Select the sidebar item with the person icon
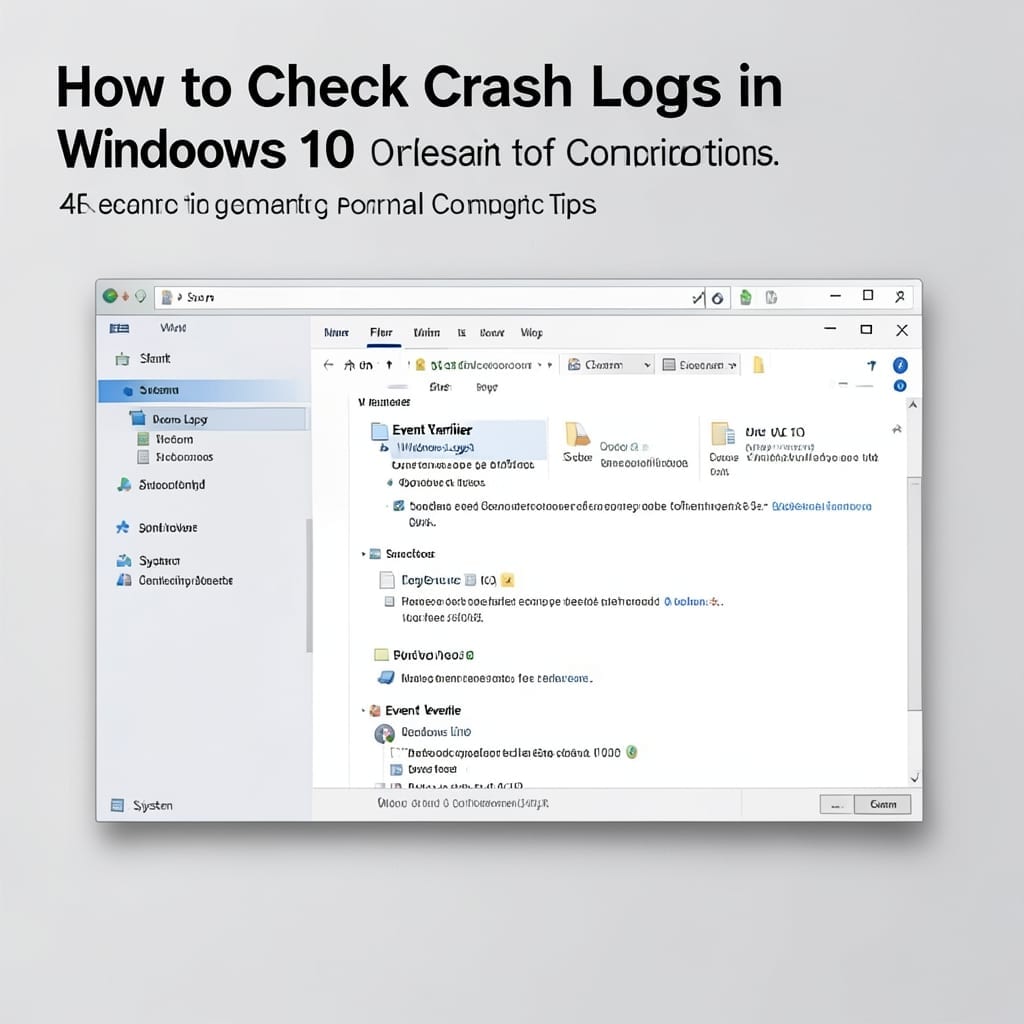 (x=161, y=485)
